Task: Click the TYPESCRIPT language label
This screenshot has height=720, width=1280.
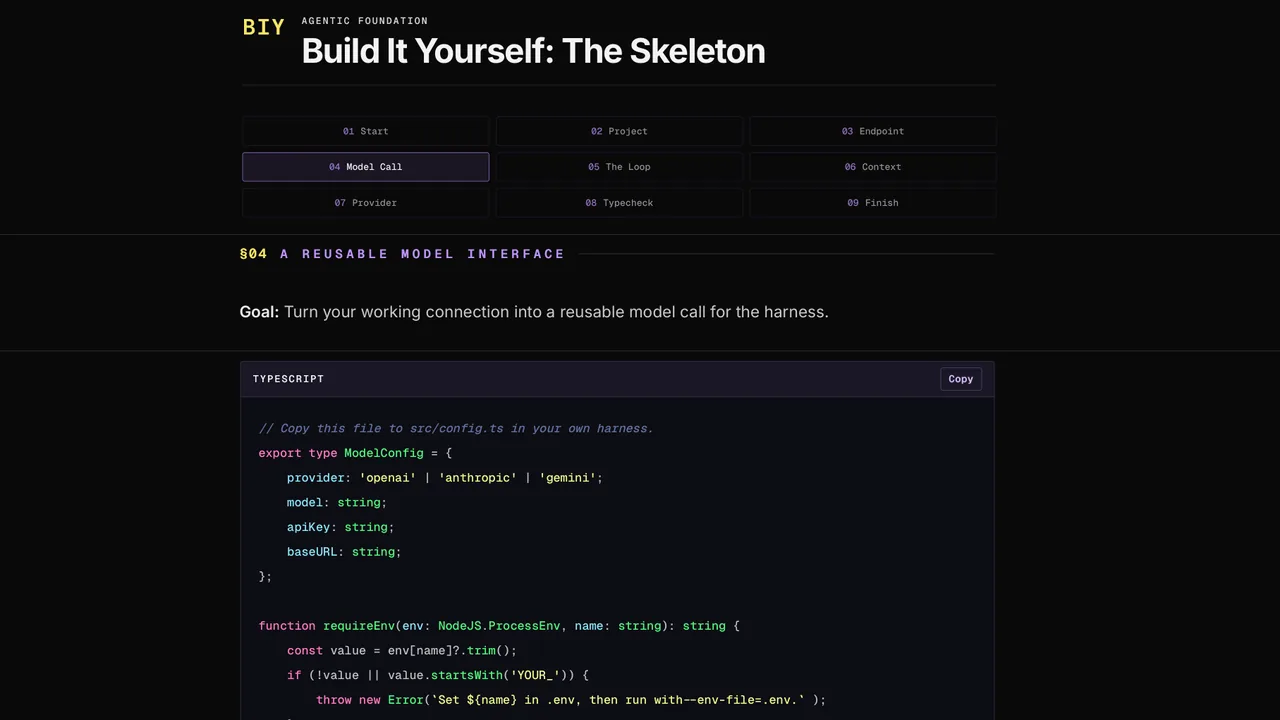Action: [288, 379]
